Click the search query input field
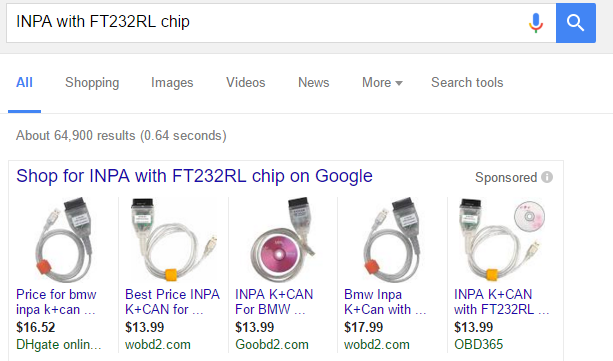The image size is (613, 361). pyautogui.click(x=266, y=23)
